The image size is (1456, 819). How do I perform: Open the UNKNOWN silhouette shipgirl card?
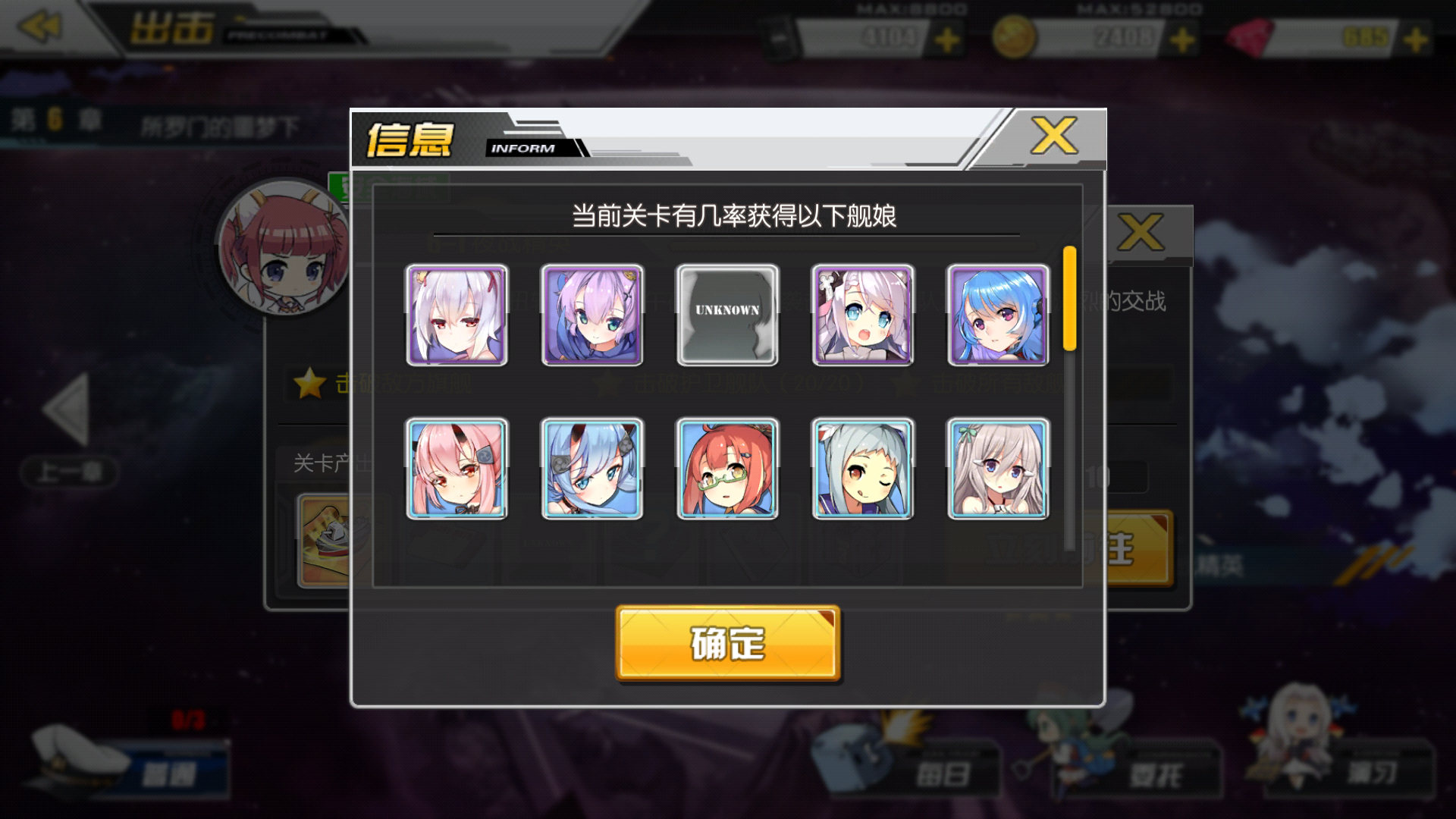tap(727, 315)
